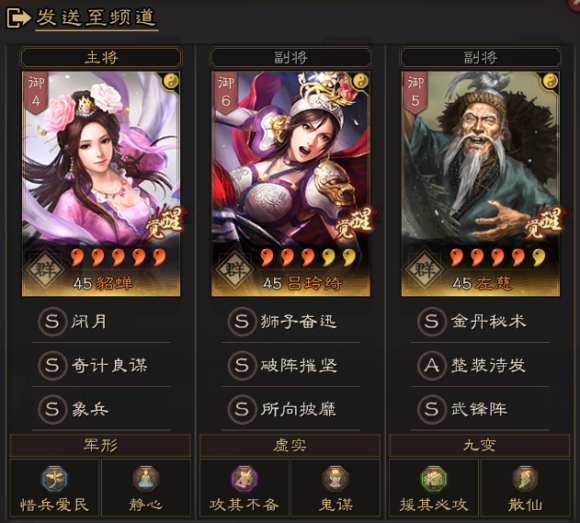
Task: Select the 狮子奋迅 skill entry
Action: (291, 321)
